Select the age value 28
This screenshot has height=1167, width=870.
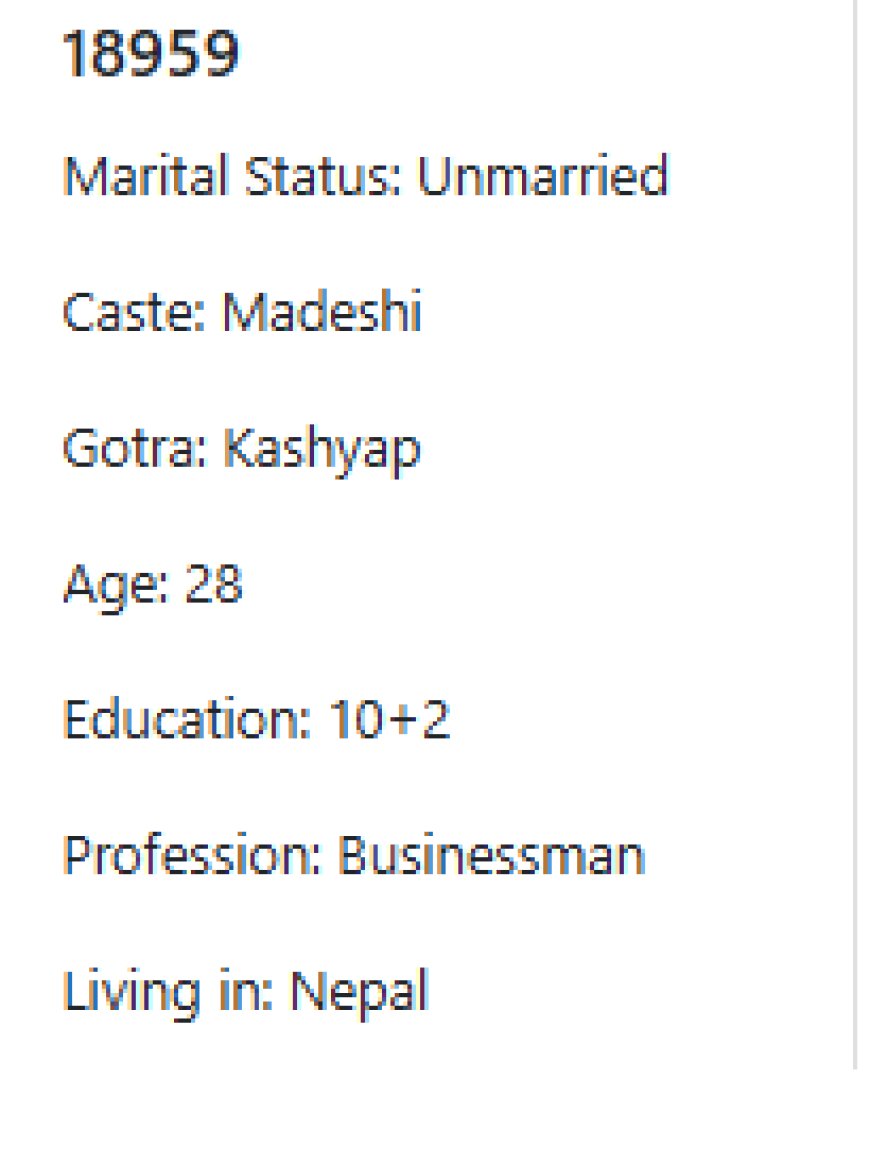214,584
